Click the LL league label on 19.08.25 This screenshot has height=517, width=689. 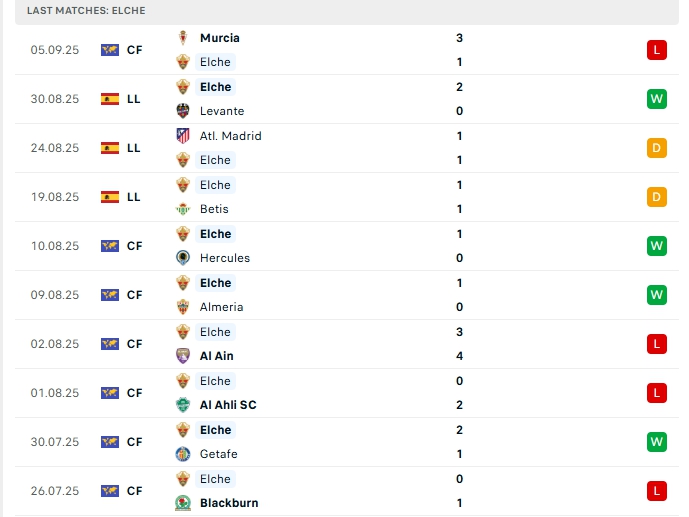[x=133, y=197]
